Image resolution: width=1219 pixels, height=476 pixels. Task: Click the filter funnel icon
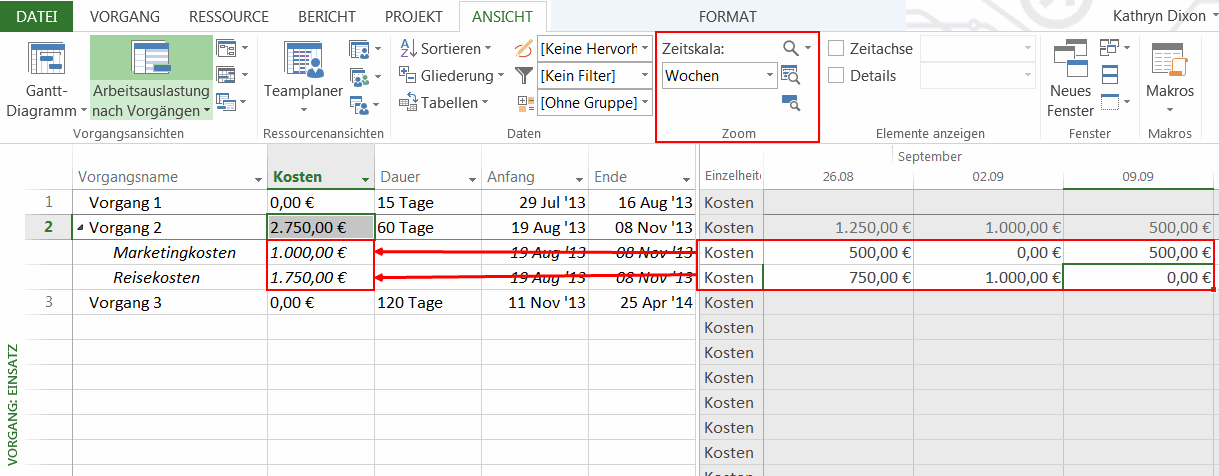click(x=524, y=75)
